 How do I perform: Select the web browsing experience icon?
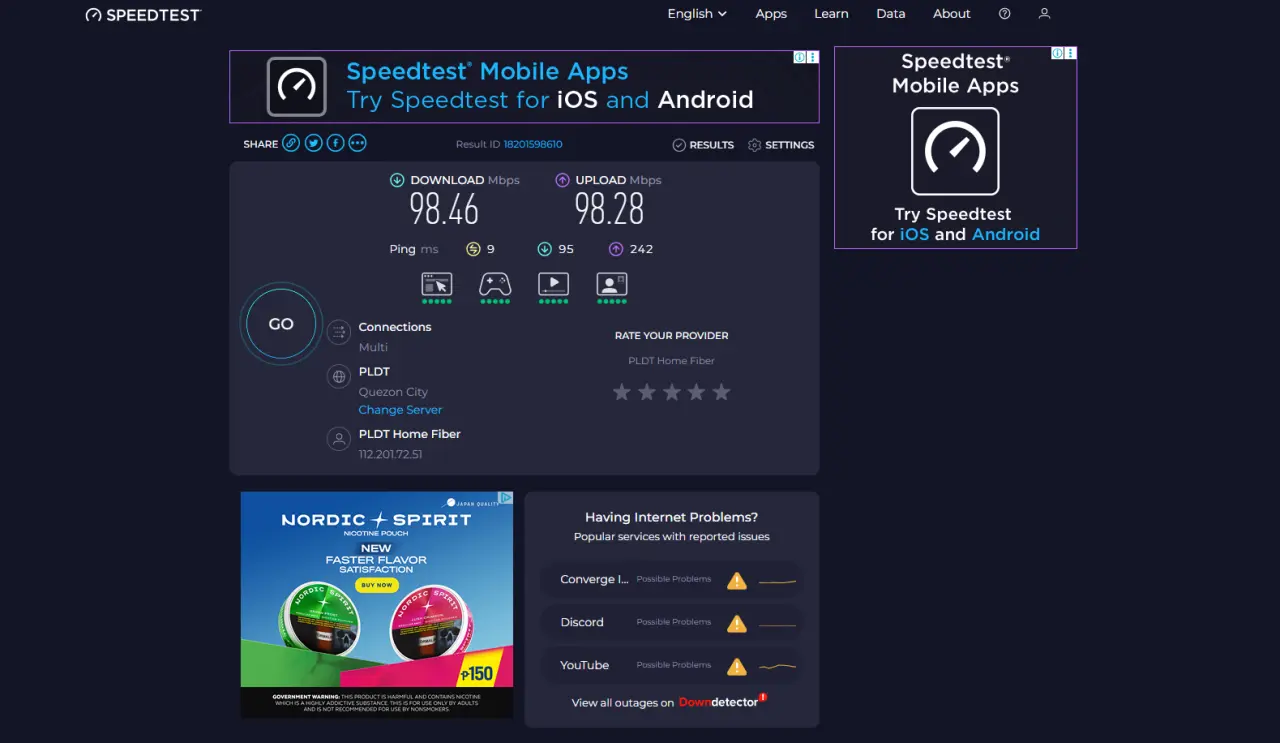(x=437, y=287)
